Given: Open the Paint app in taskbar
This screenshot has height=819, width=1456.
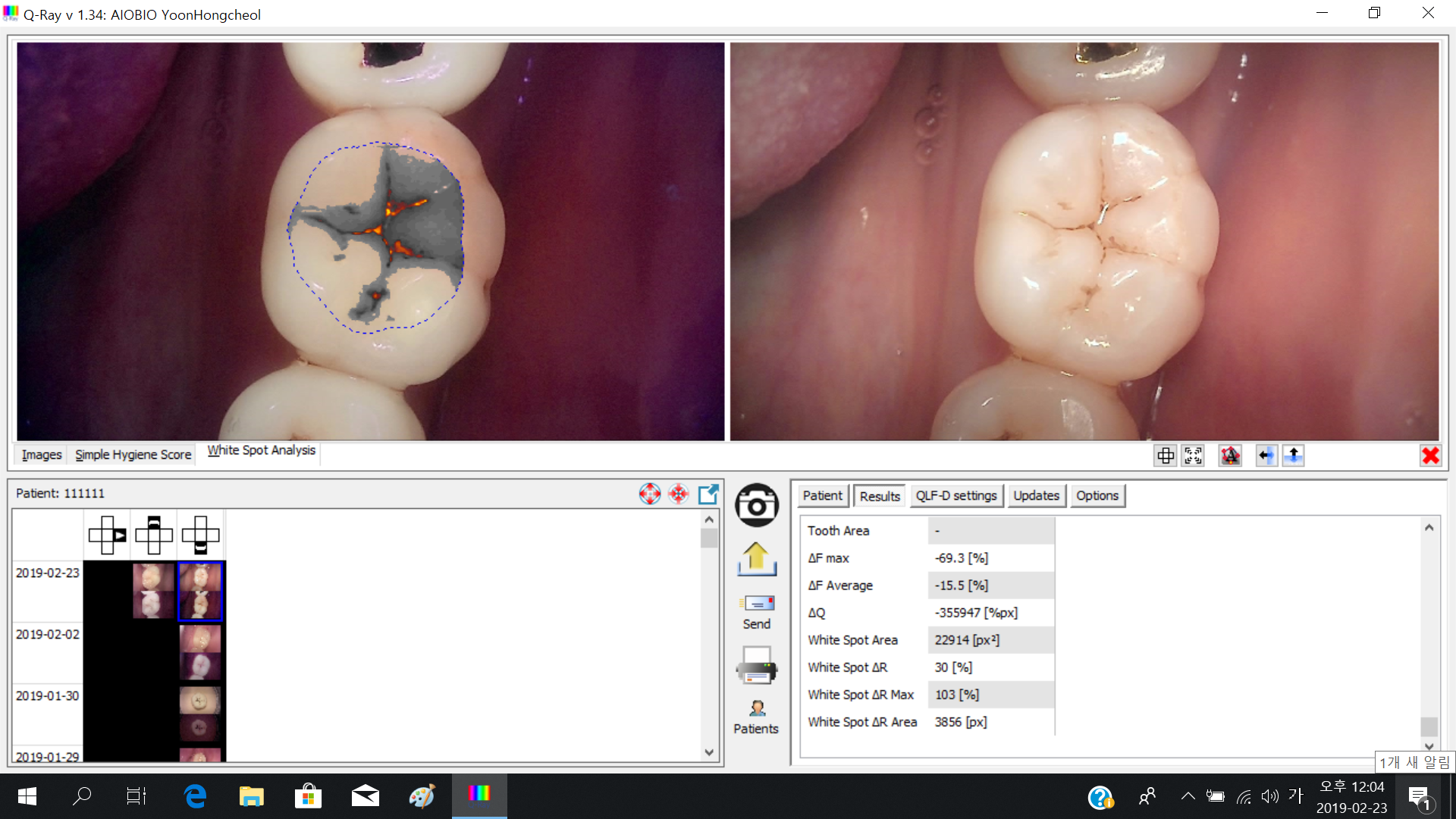Looking at the screenshot, I should pos(422,796).
